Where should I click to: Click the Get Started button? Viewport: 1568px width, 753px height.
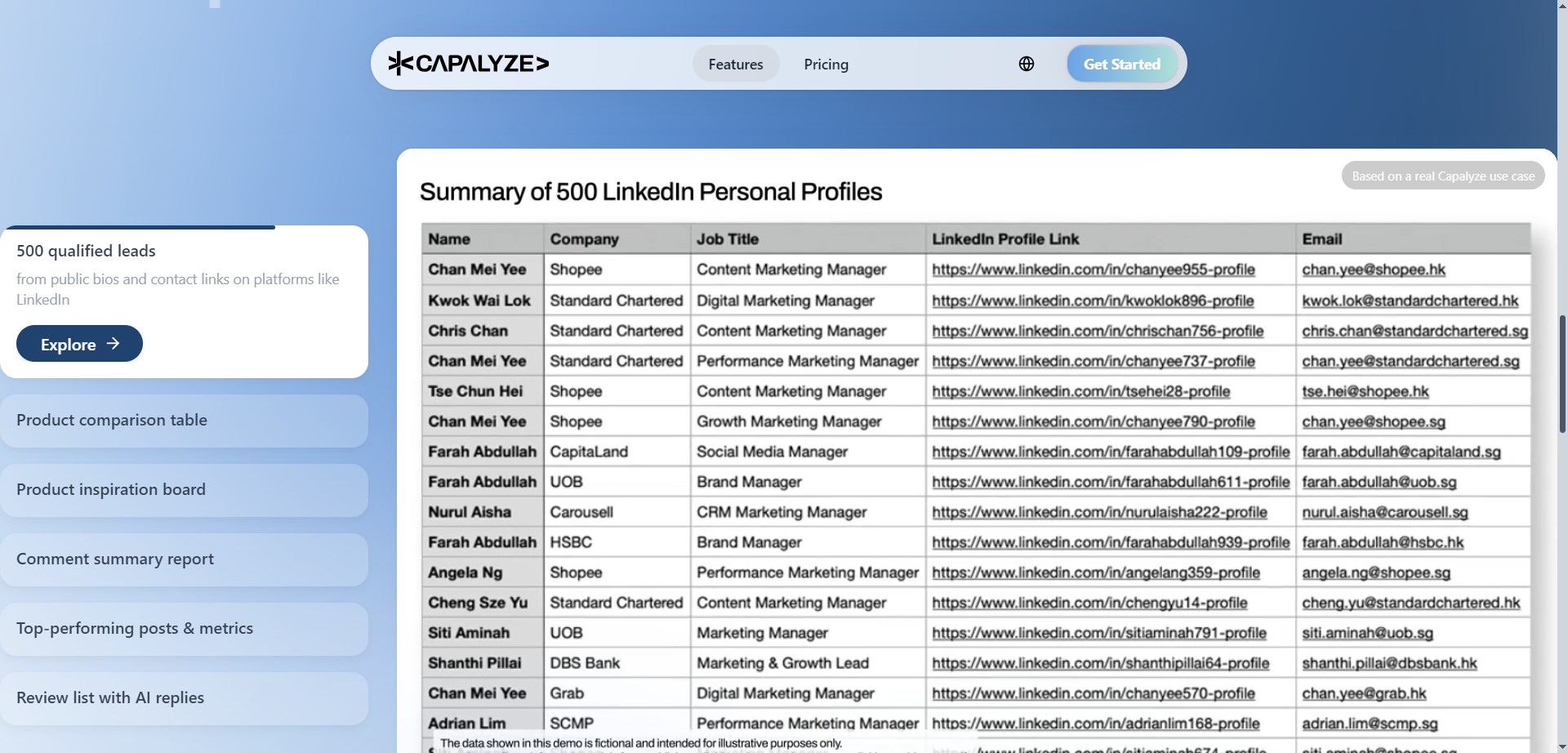tap(1121, 64)
